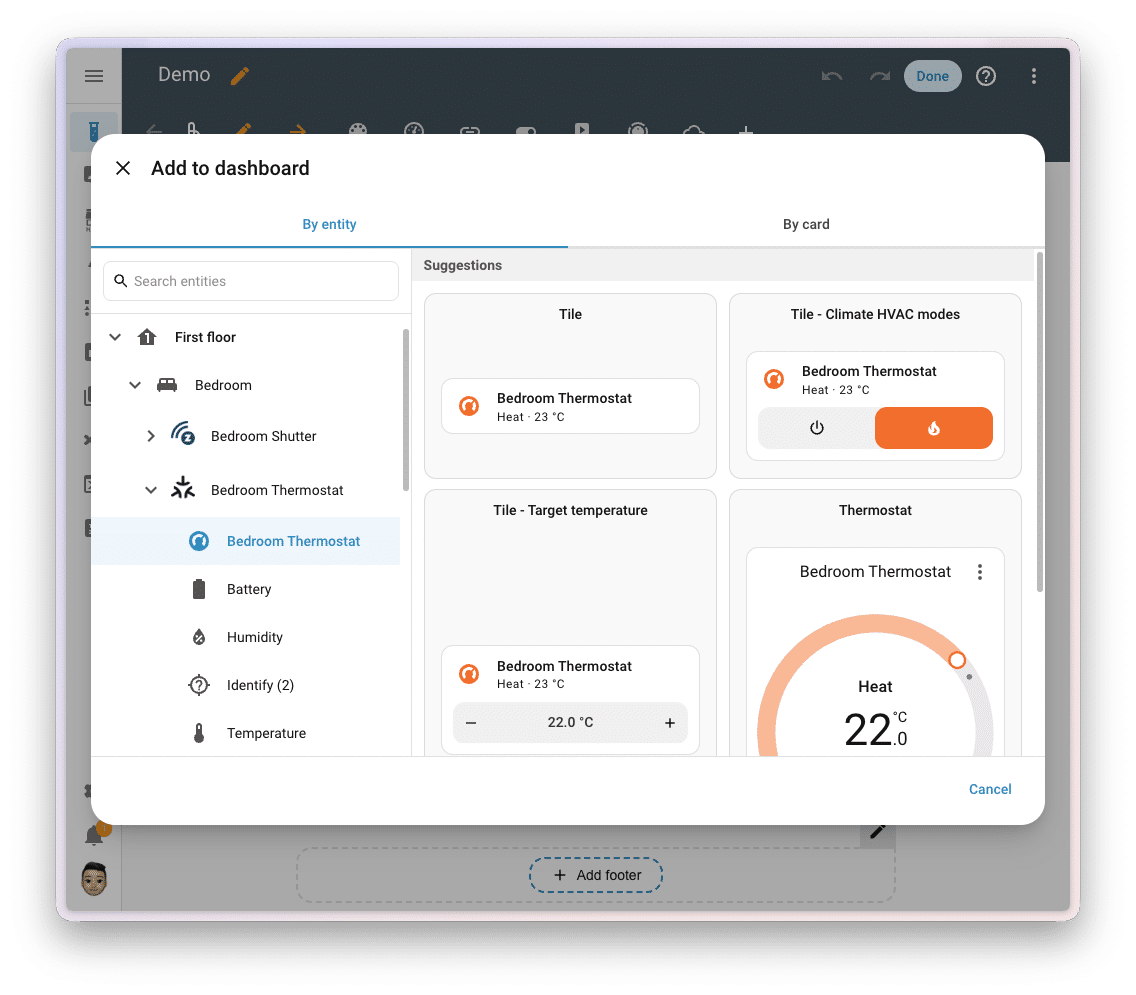Click the power off HVAC mode button
The width and height of the screenshot is (1136, 995).
click(816, 428)
